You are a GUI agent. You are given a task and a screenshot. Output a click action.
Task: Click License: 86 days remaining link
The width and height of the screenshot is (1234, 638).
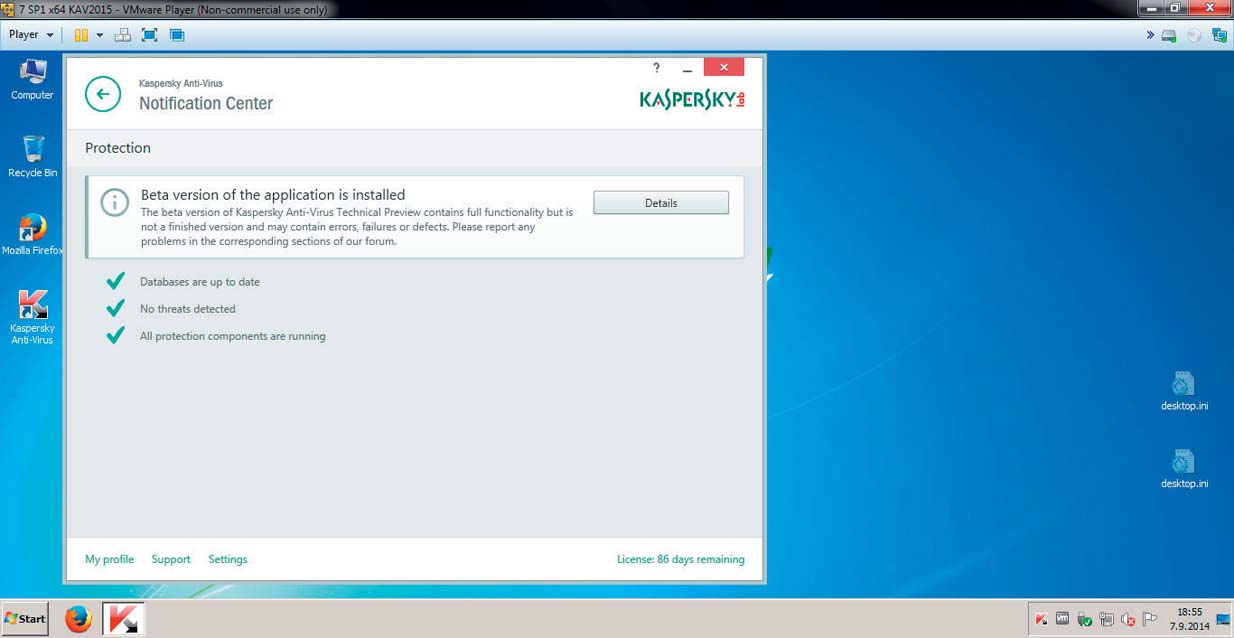click(681, 559)
